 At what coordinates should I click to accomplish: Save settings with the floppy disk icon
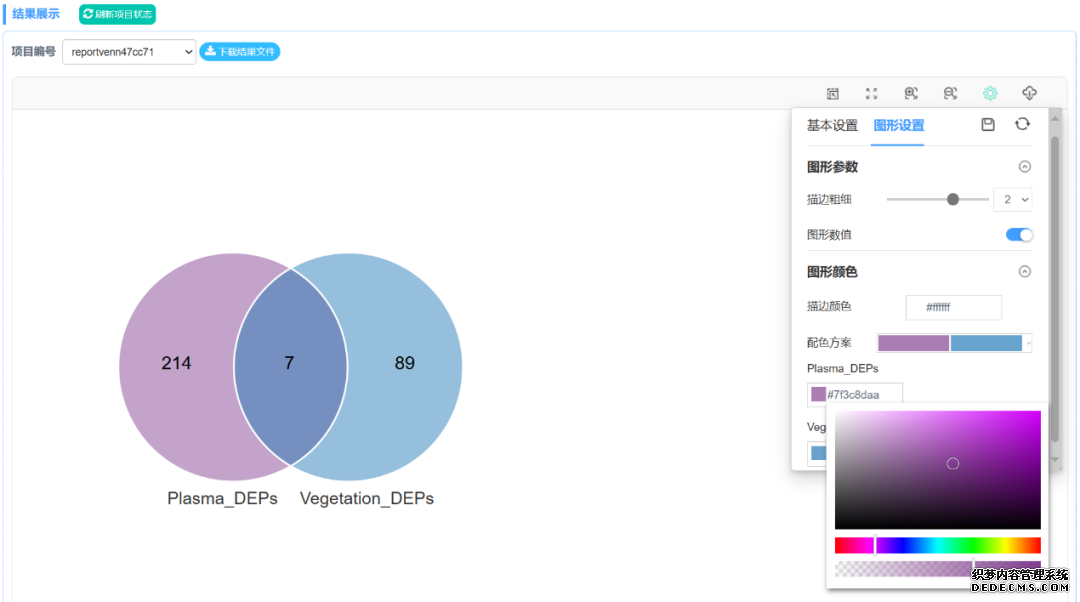click(988, 125)
